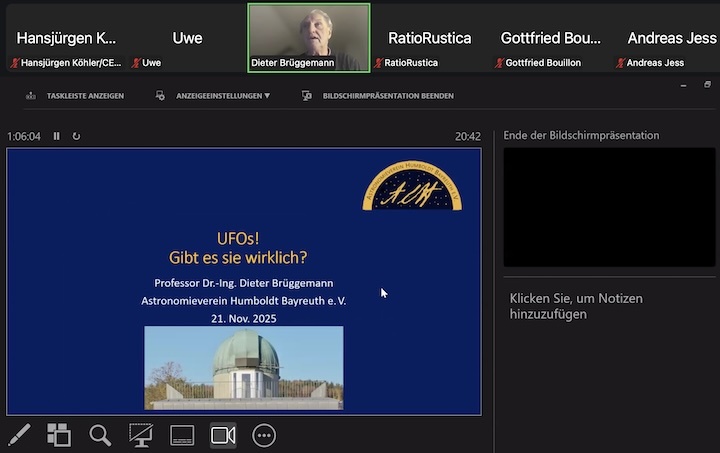
Task: Select the Gottfried Bouillon participant tile
Action: 551,38
